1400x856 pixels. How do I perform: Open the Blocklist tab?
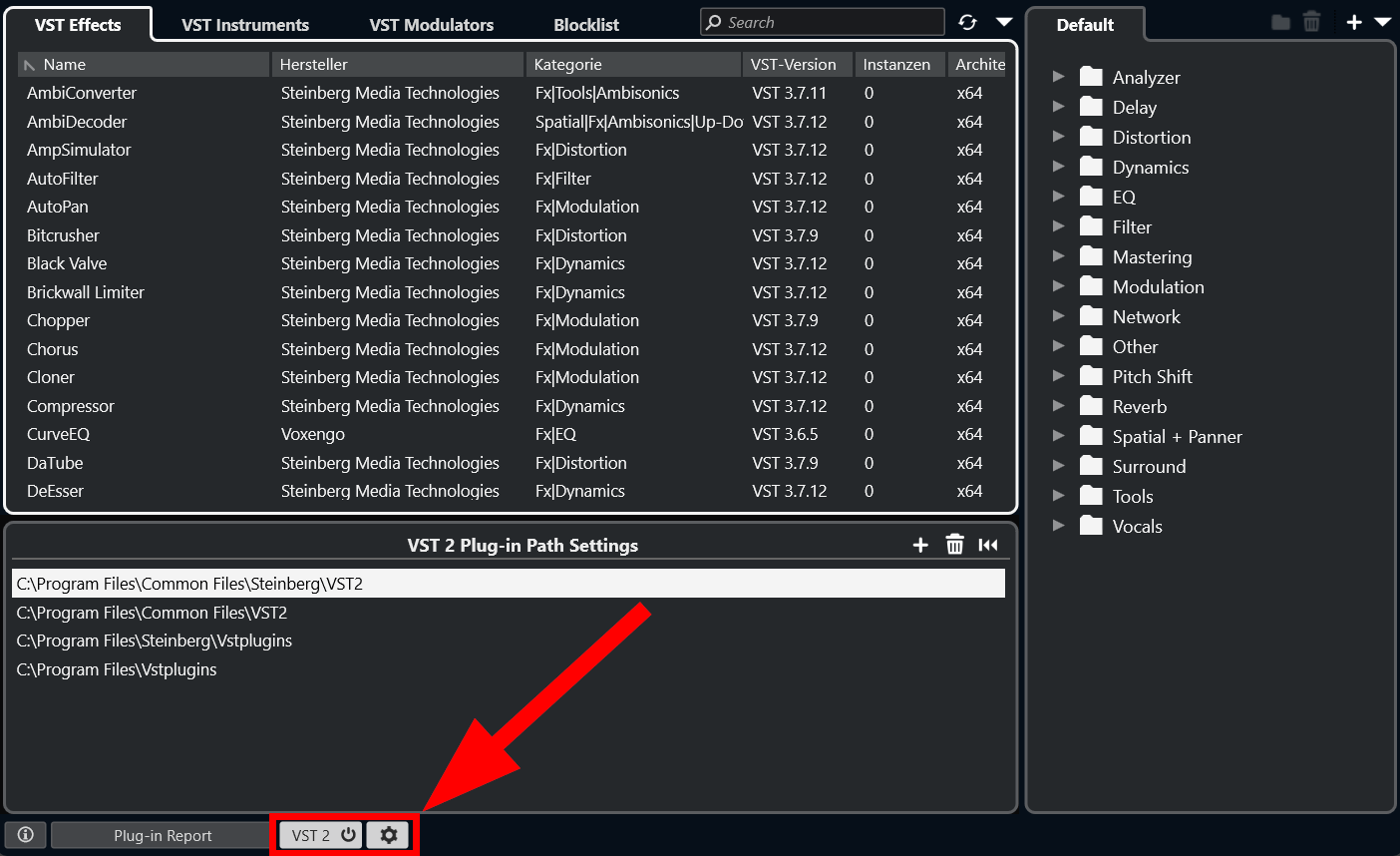point(585,24)
